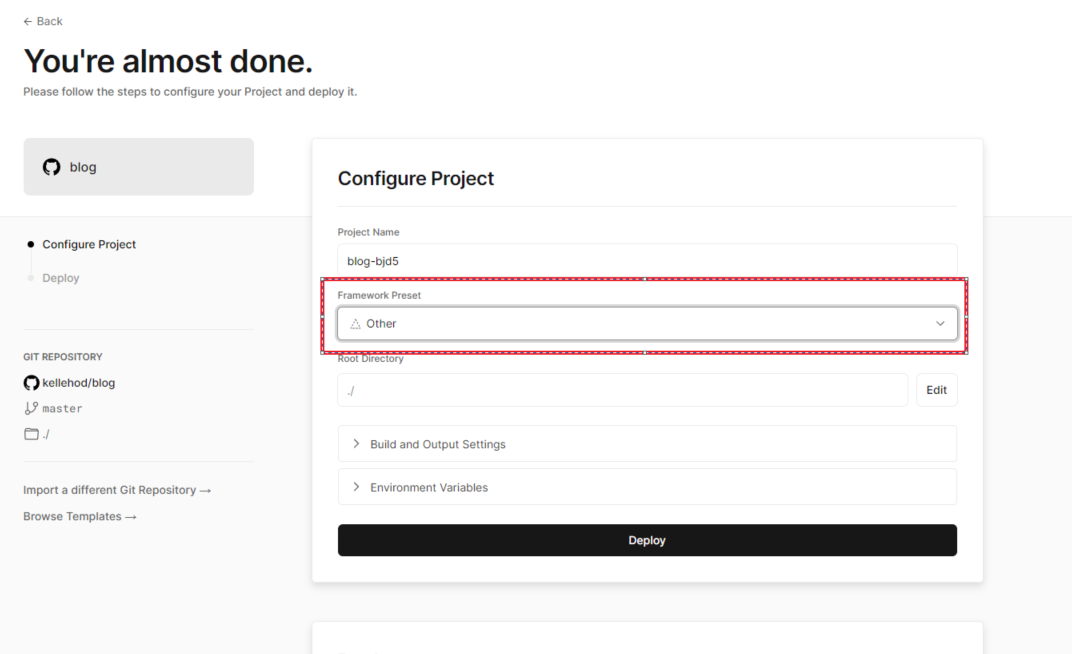The width and height of the screenshot is (1072, 654).
Task: Click the You're almost done heading
Action: point(168,61)
